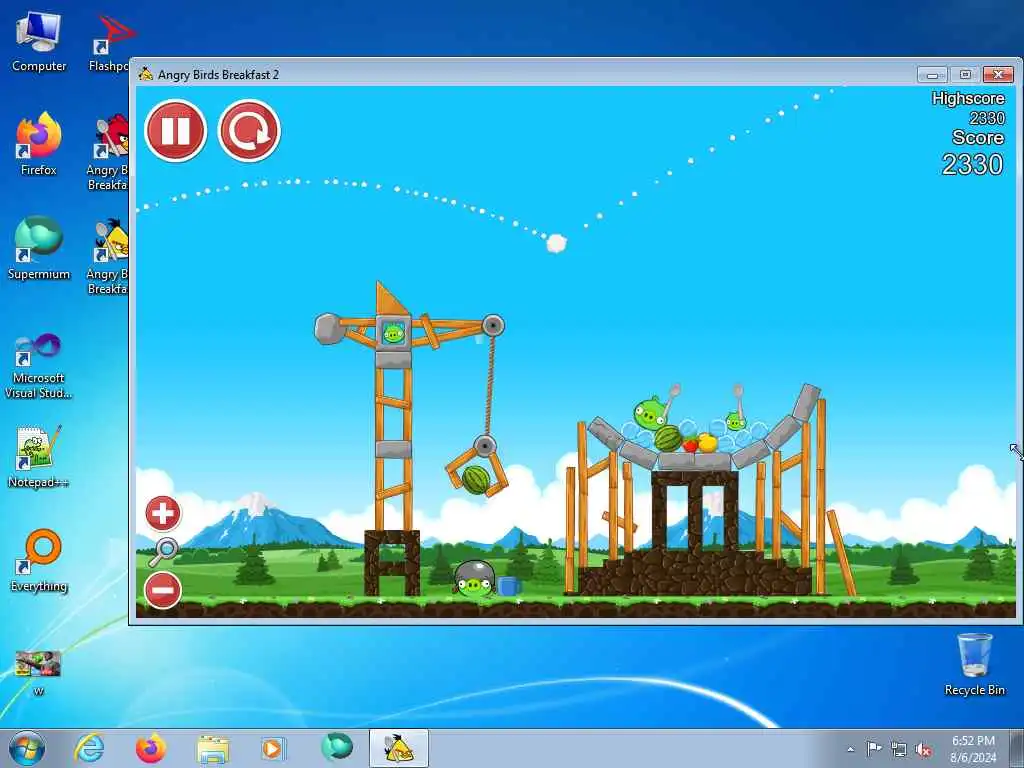The width and height of the screenshot is (1024, 768).
Task: Click the large green pig on the bowl
Action: [649, 413]
